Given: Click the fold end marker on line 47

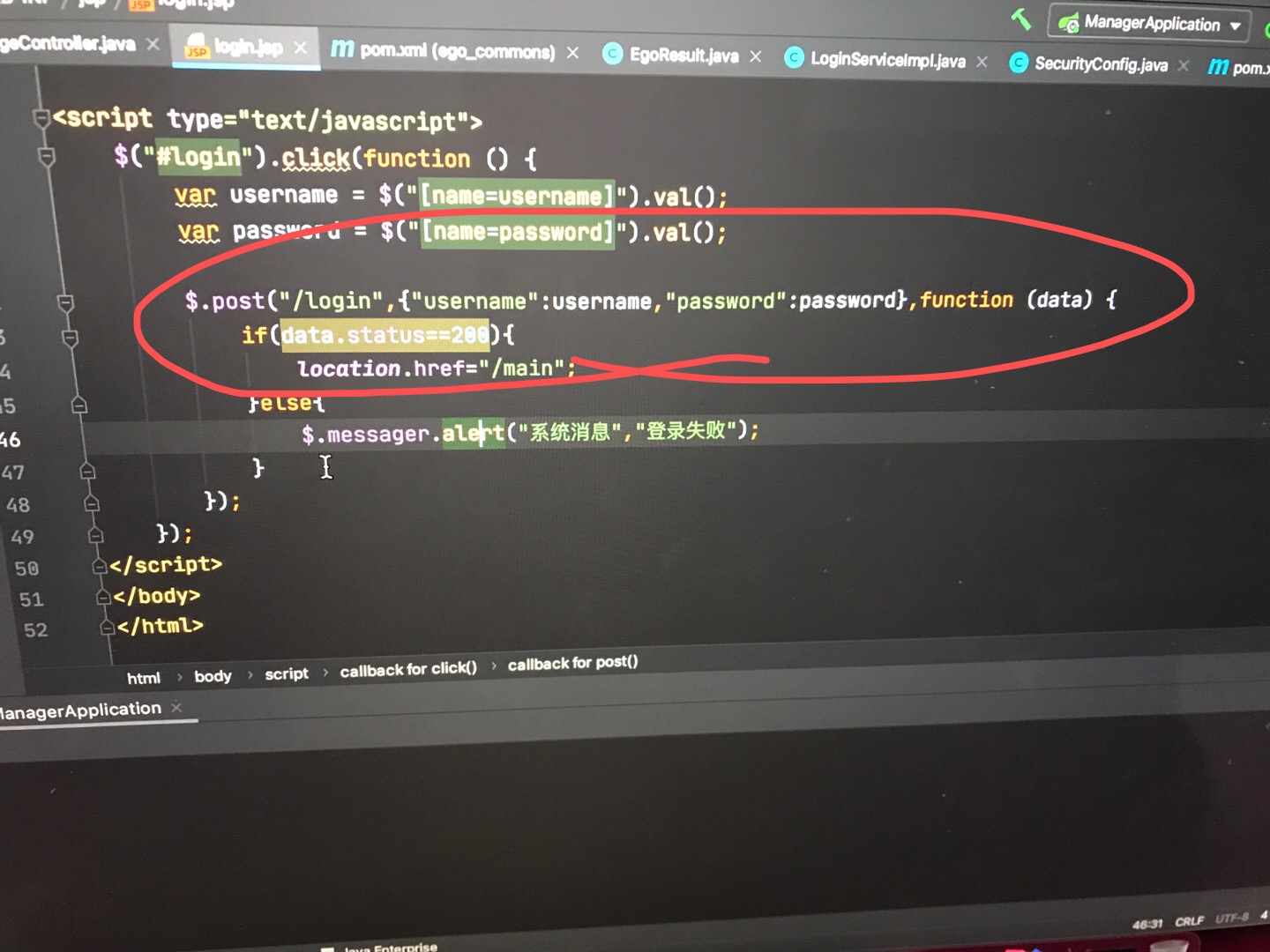Looking at the screenshot, I should [x=87, y=471].
